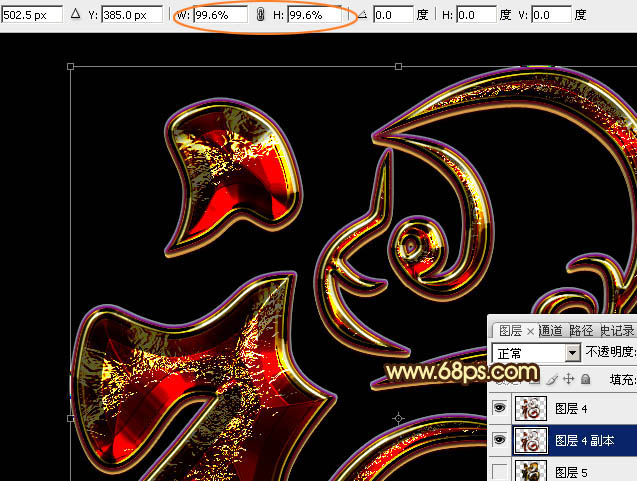Hide layer 图层 4 via its eye icon
This screenshot has height=481, width=637.
(500, 408)
